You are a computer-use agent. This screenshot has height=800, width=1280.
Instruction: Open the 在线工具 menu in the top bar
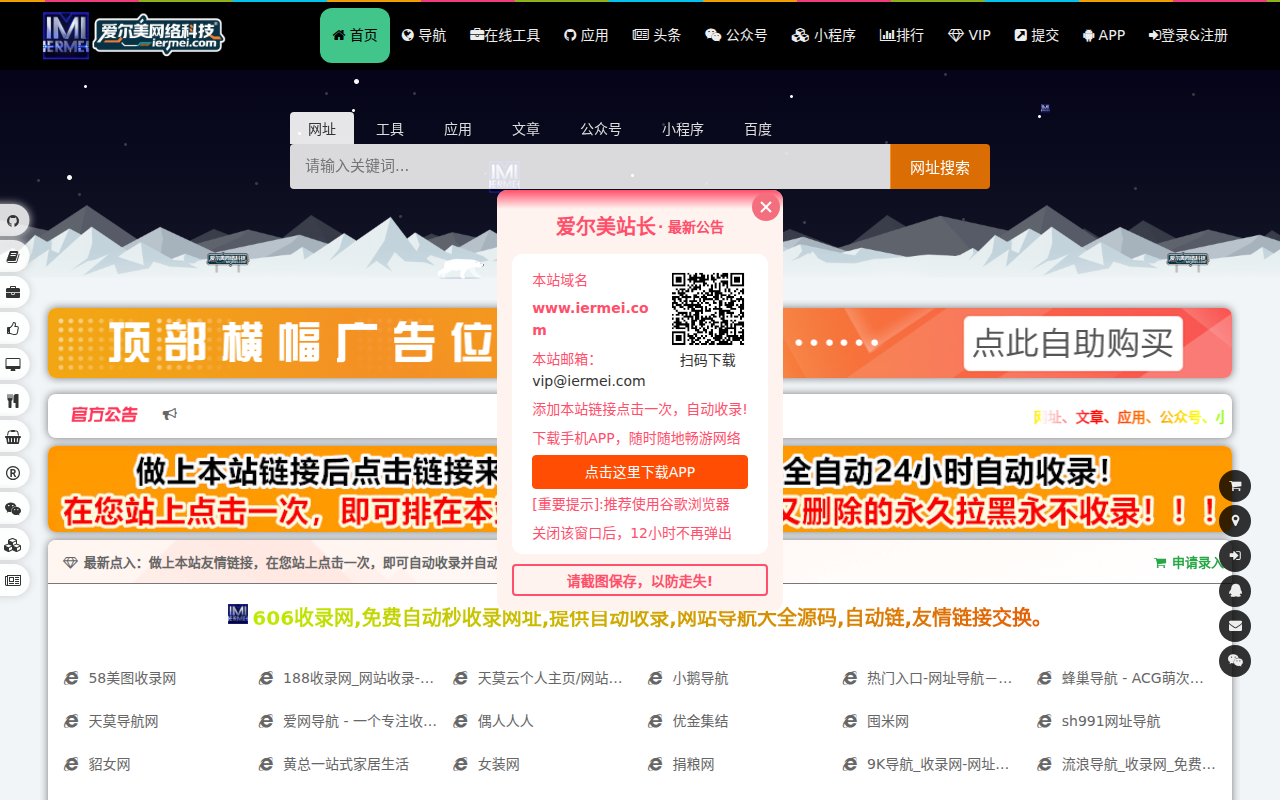504,34
